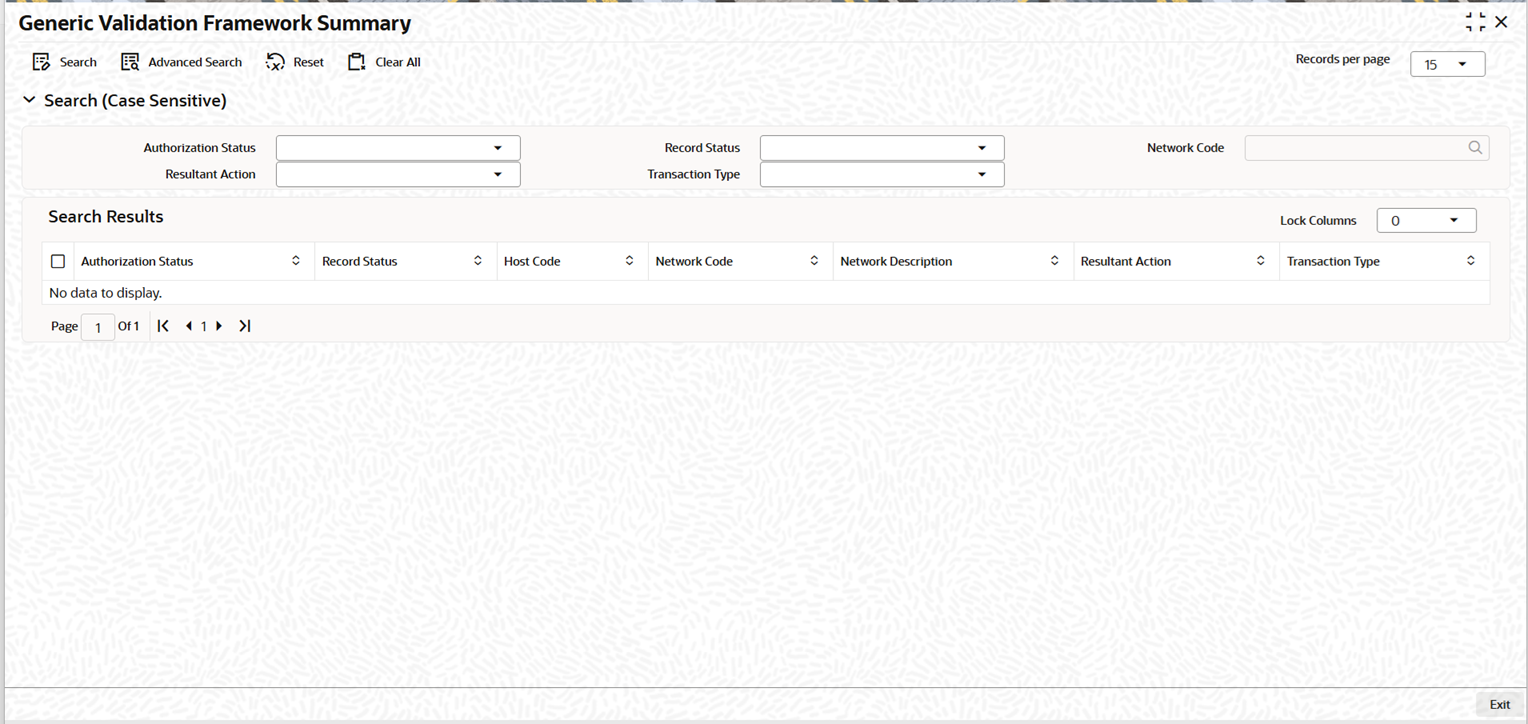
Task: Collapse the Search (Case Sensitive) section
Action: [x=29, y=100]
